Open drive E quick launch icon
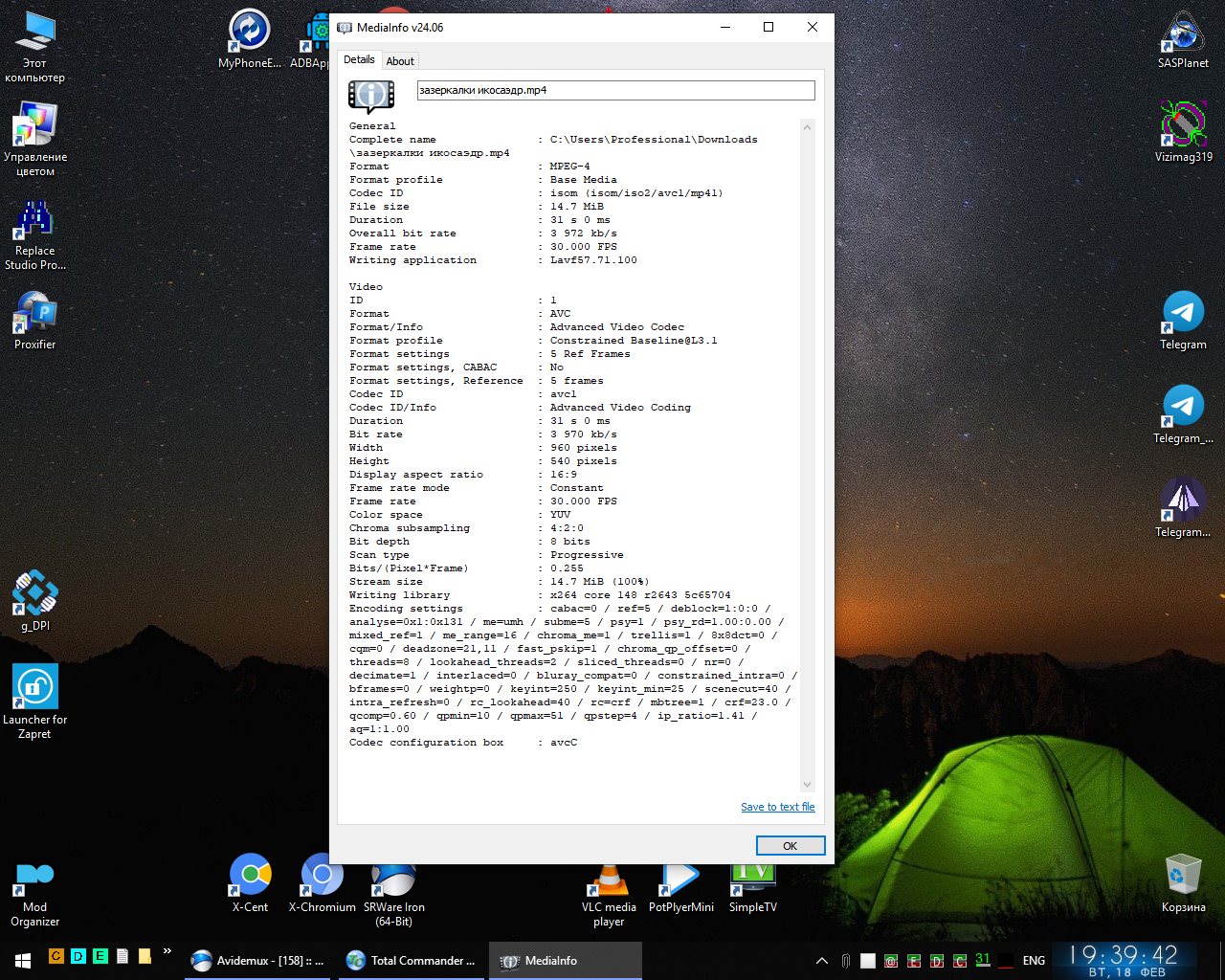This screenshot has height=980, width=1225. coord(100,955)
